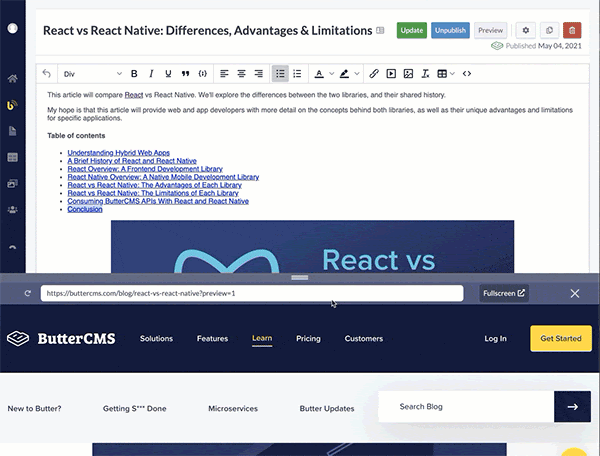Click the preview URL field

click(x=252, y=293)
